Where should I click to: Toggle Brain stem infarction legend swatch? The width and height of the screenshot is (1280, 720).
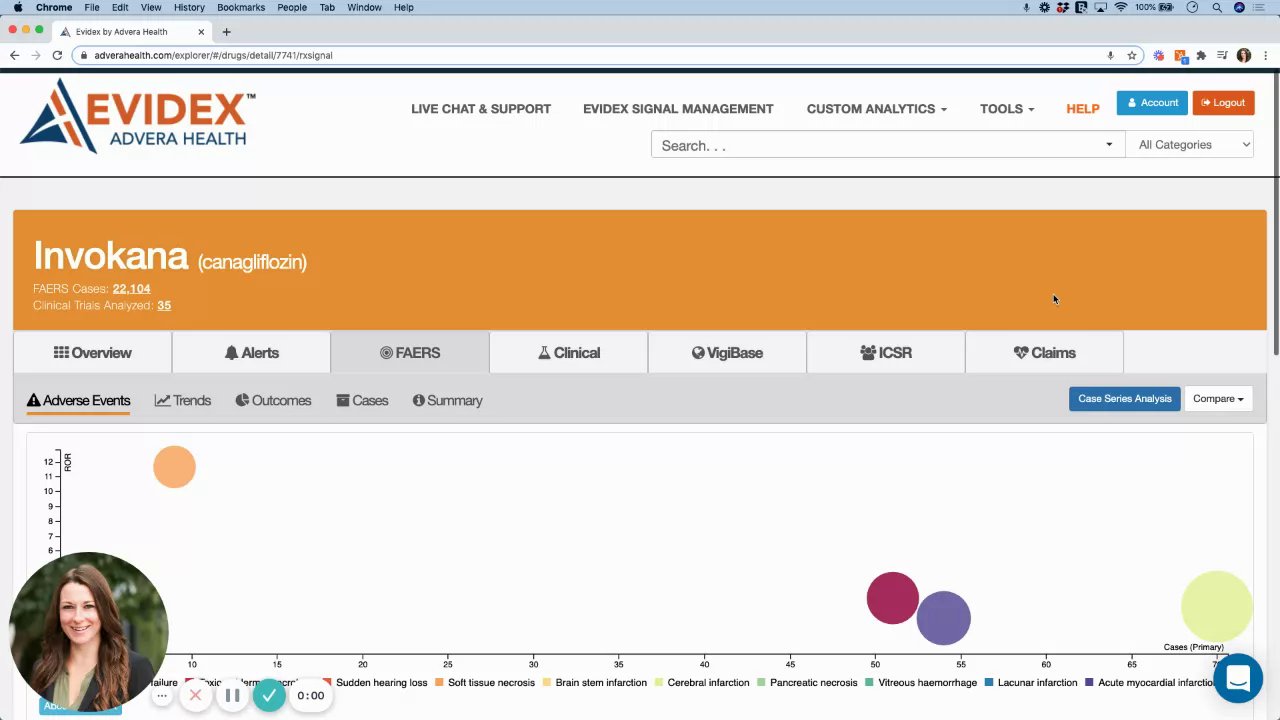pos(547,682)
